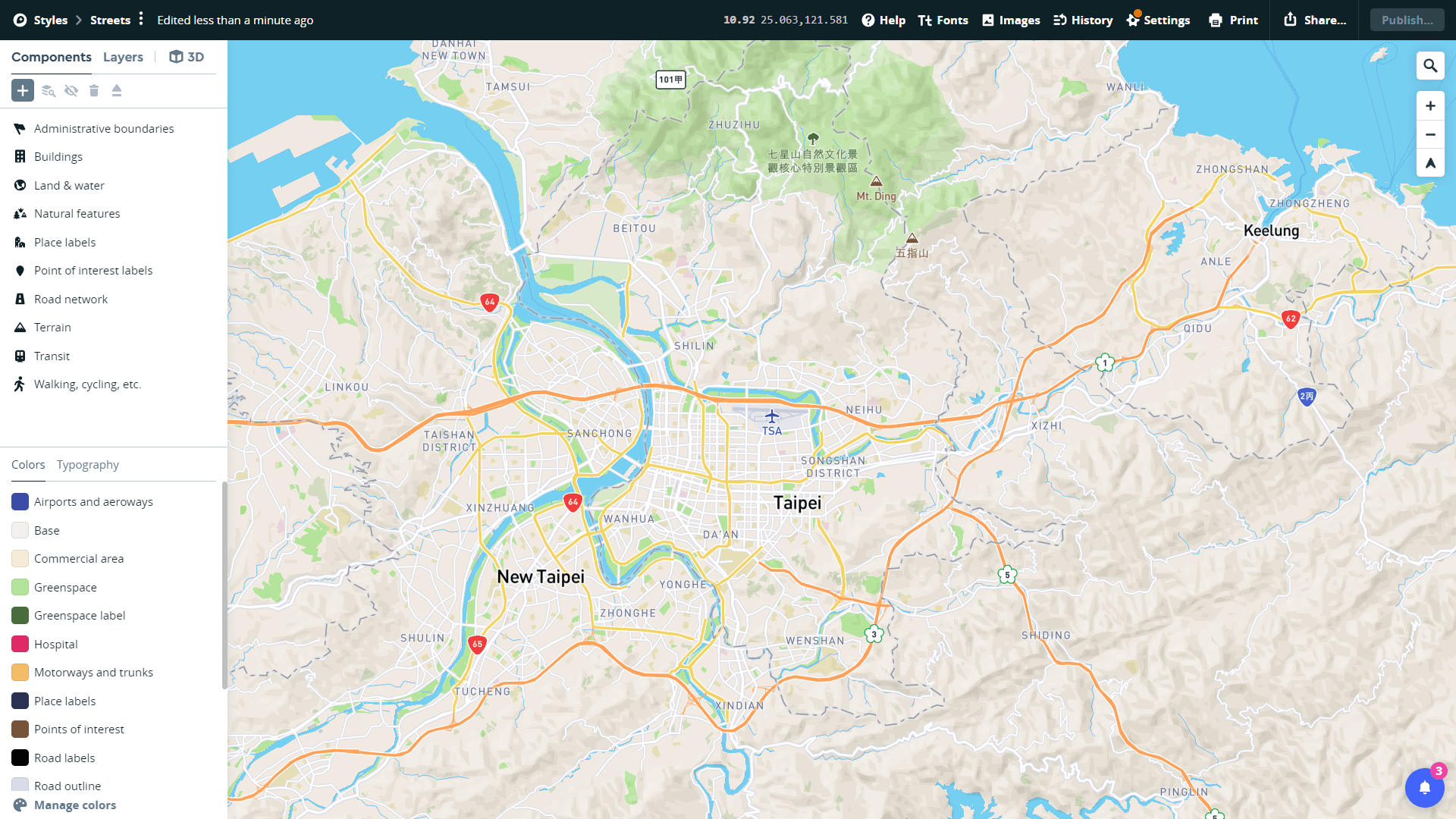Zoom in with the plus button
This screenshot has width=1456, height=819.
1430,106
